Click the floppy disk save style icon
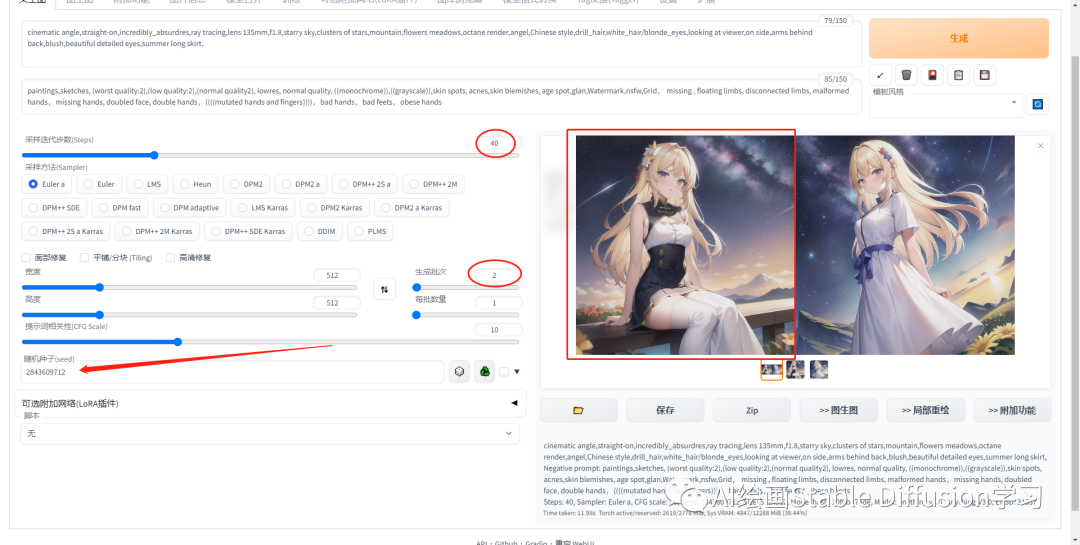Screen dimensions: 1080x545 pyautogui.click(x=985, y=75)
